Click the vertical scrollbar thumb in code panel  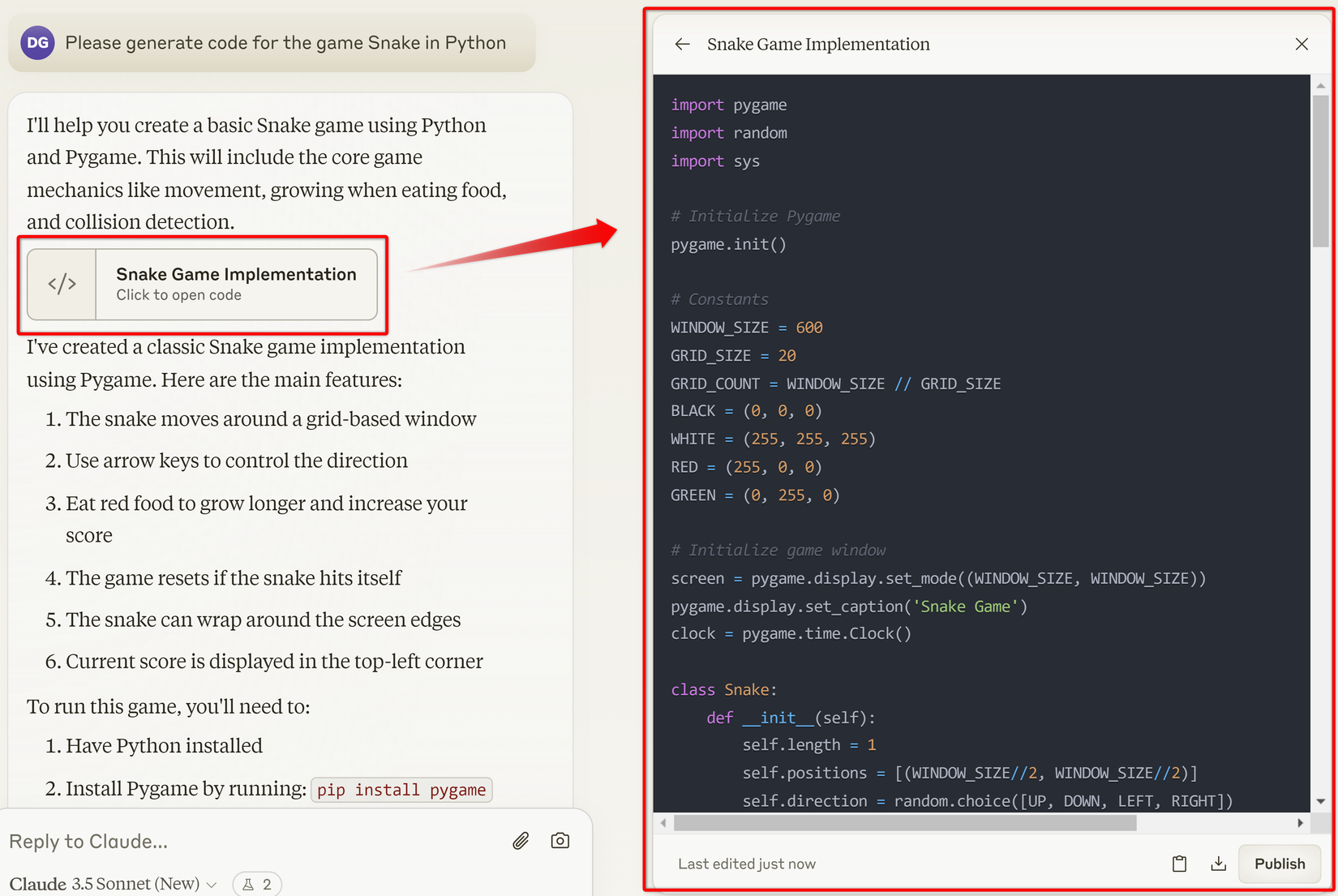coord(1321,170)
